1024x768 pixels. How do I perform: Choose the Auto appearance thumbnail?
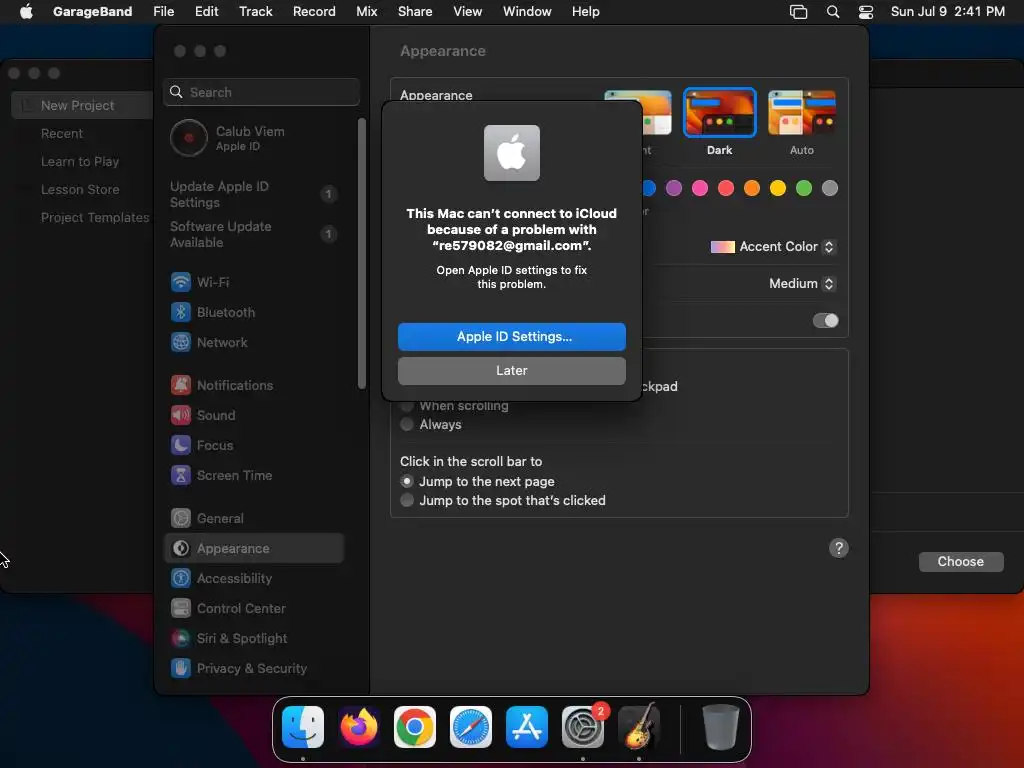[x=801, y=112]
